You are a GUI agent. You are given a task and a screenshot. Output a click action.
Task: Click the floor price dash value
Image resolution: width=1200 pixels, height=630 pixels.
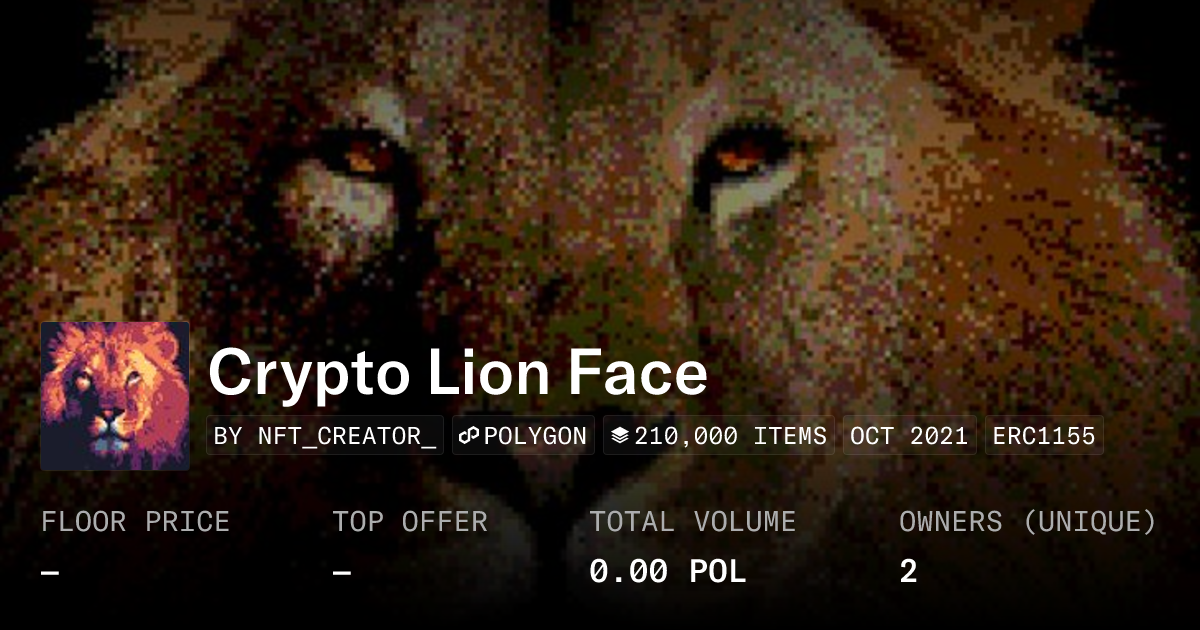[50, 573]
